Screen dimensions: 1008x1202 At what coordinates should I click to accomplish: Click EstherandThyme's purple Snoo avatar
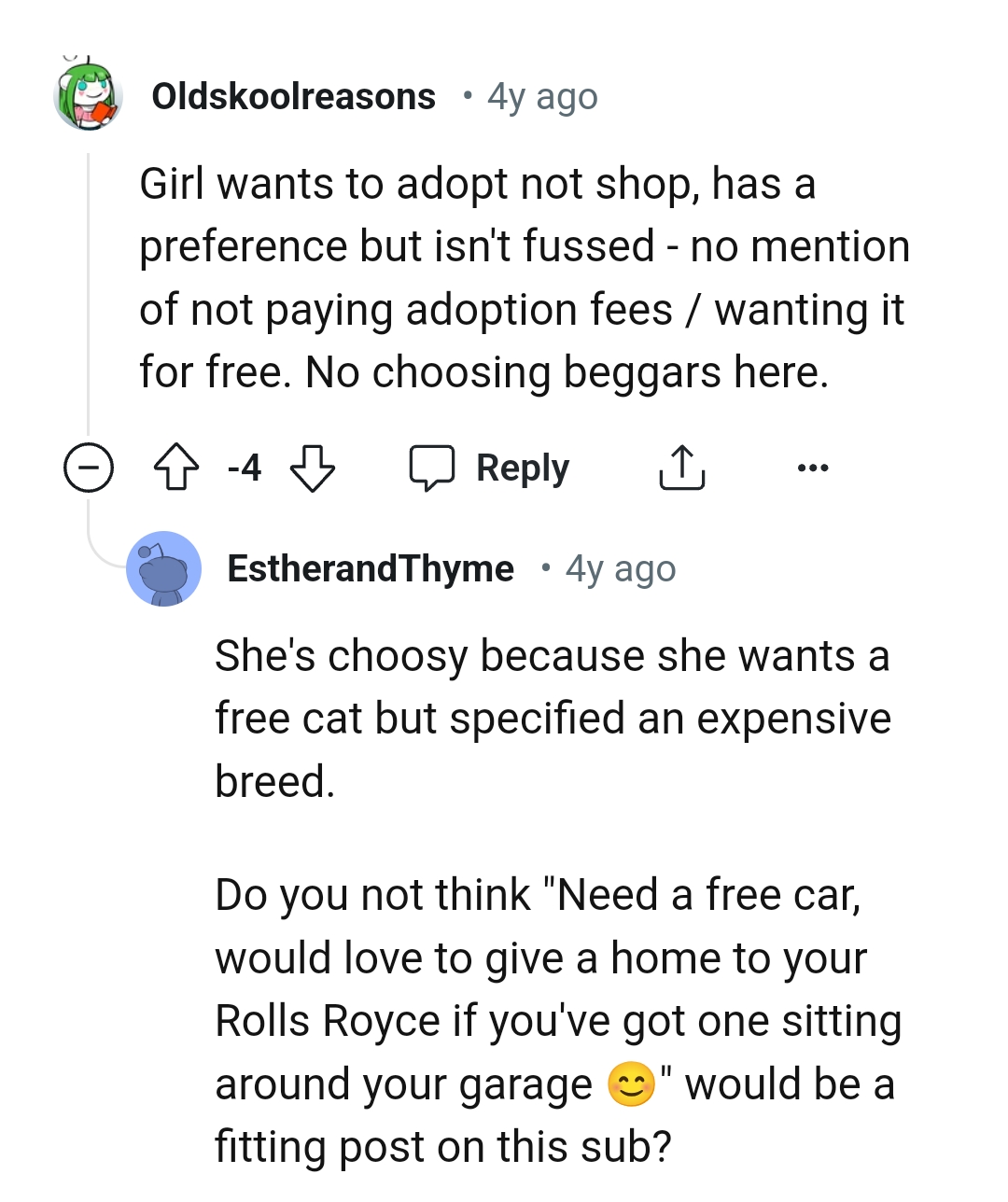tap(164, 568)
